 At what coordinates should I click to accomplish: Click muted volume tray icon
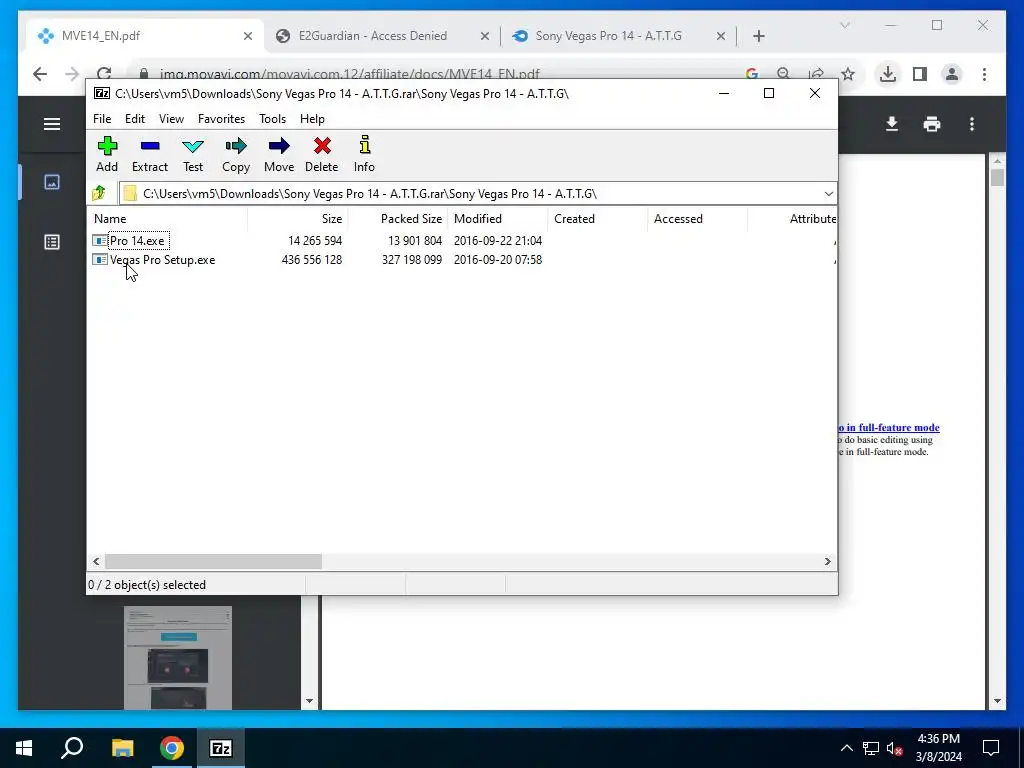pos(894,748)
